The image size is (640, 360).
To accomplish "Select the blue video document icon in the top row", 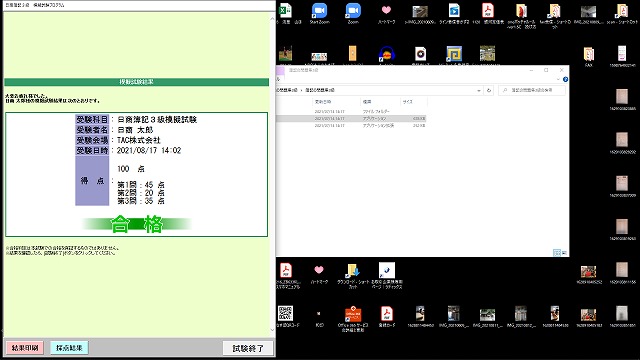I will 454,10.
